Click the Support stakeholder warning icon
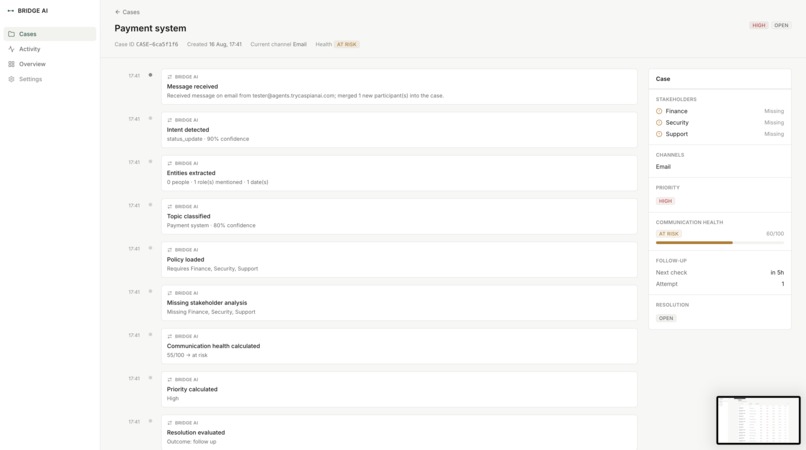 [659, 134]
